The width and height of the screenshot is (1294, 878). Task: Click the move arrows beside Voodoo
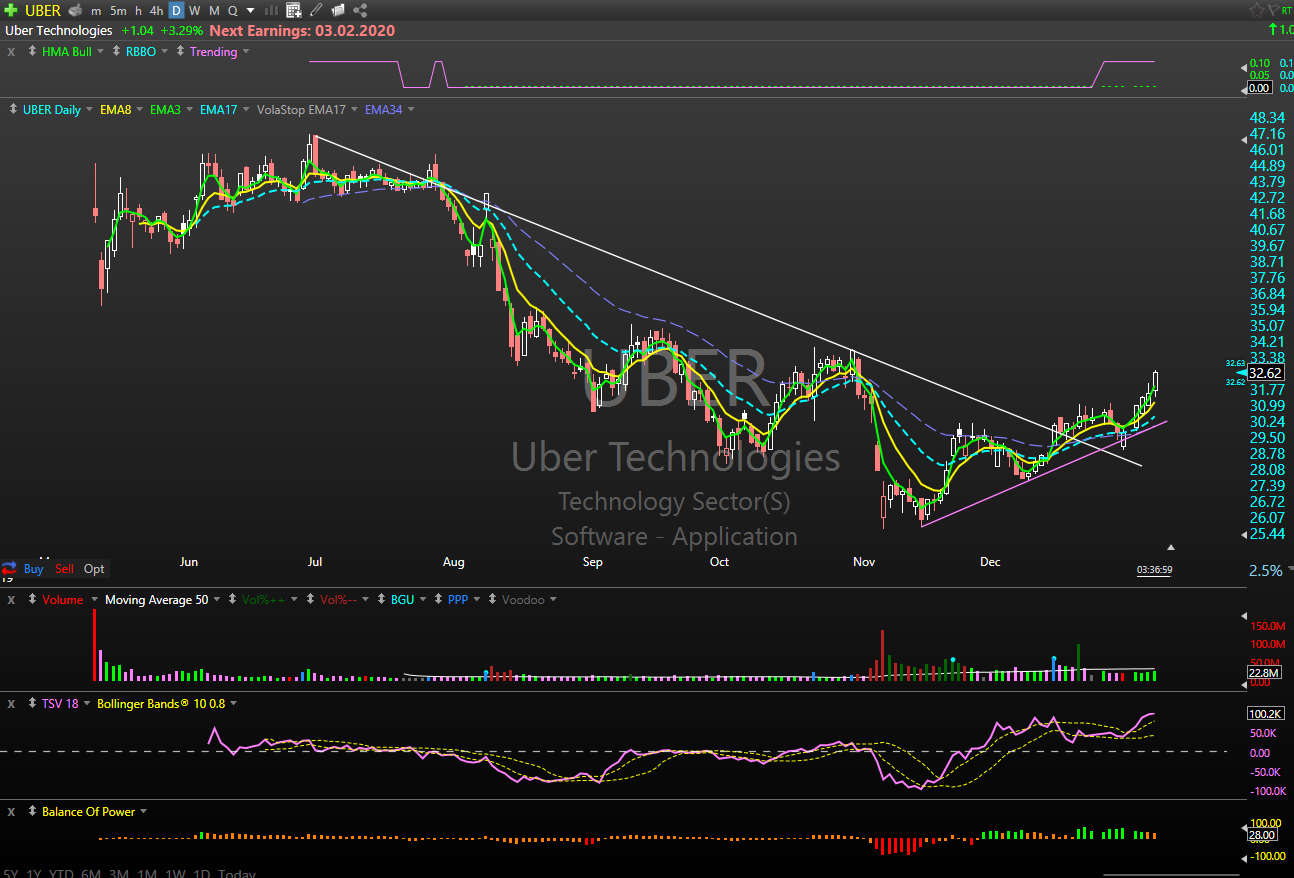(493, 599)
